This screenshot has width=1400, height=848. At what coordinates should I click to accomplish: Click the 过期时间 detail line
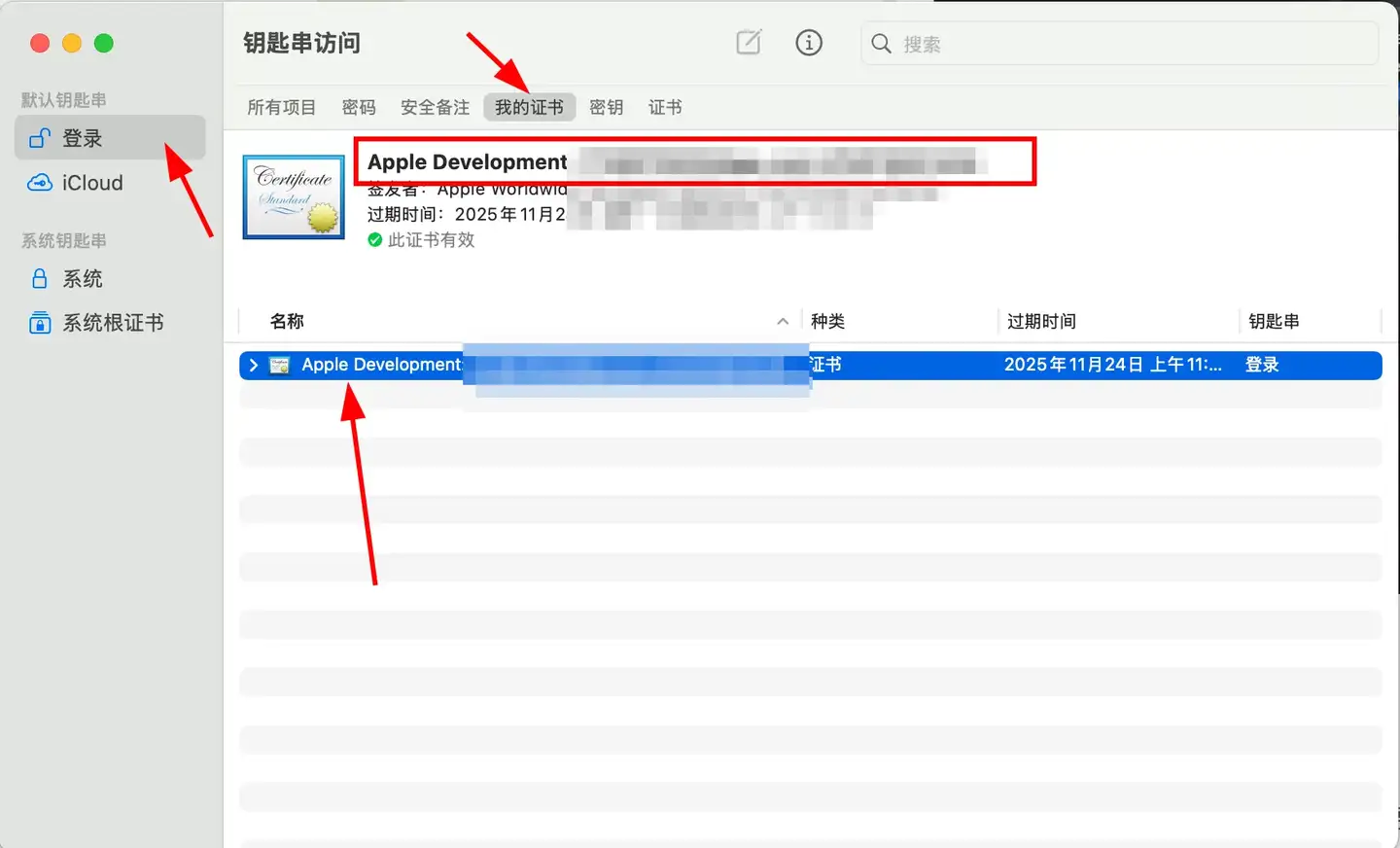click(466, 214)
